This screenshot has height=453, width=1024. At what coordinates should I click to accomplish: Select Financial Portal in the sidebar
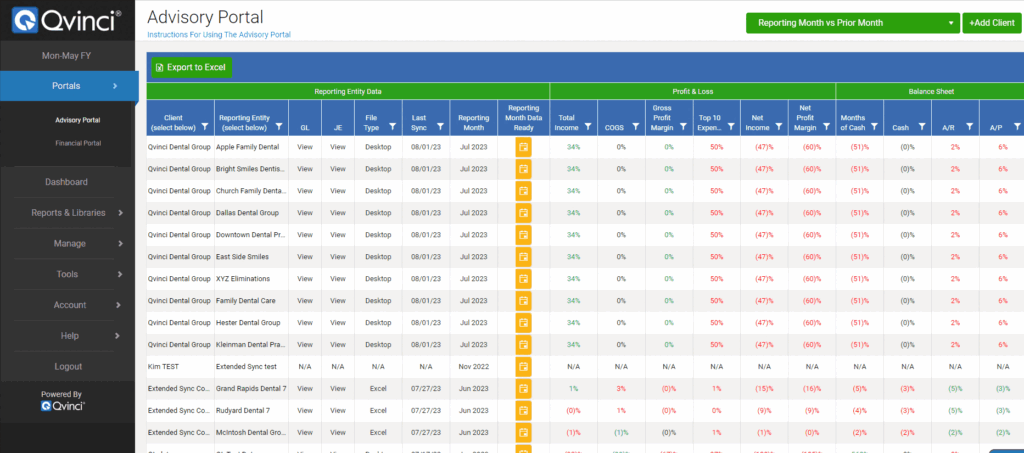(x=78, y=144)
